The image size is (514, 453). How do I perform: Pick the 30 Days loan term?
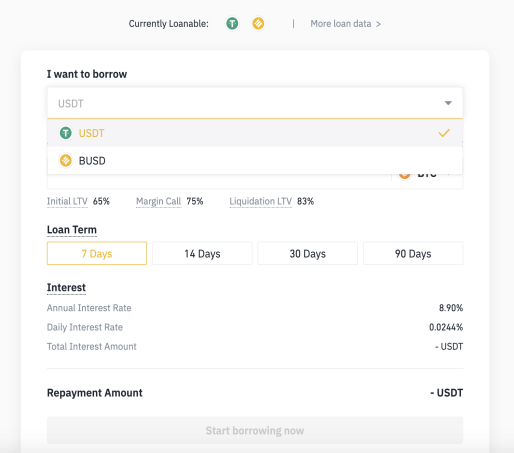click(x=308, y=253)
